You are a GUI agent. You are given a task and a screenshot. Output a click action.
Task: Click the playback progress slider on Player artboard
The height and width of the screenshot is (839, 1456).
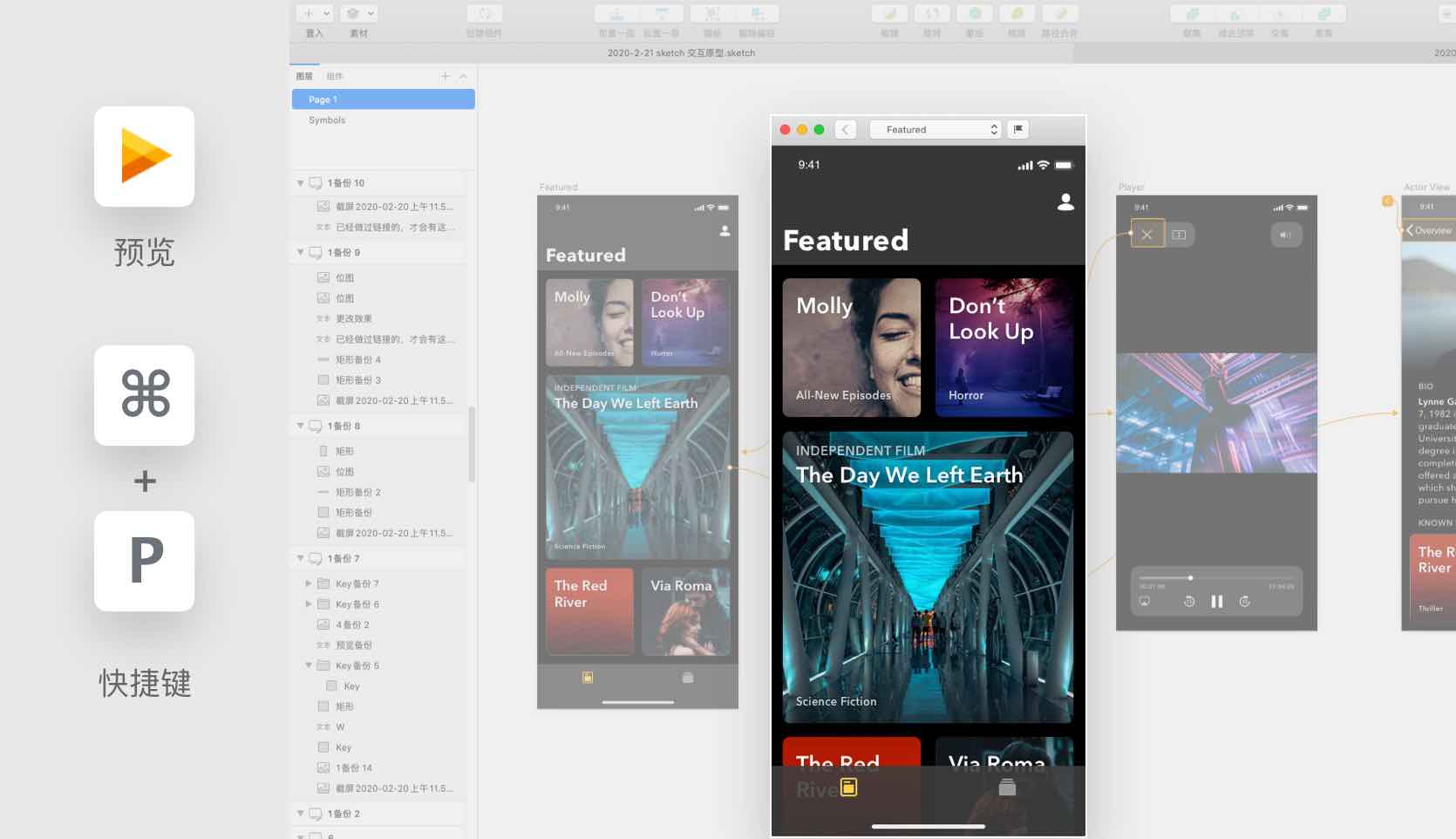click(x=1216, y=577)
